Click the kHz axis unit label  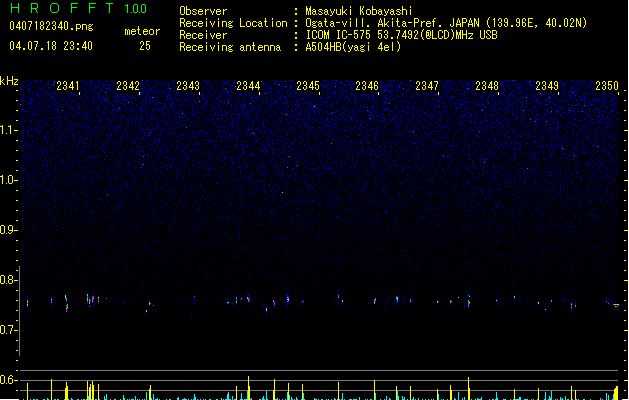click(9, 81)
